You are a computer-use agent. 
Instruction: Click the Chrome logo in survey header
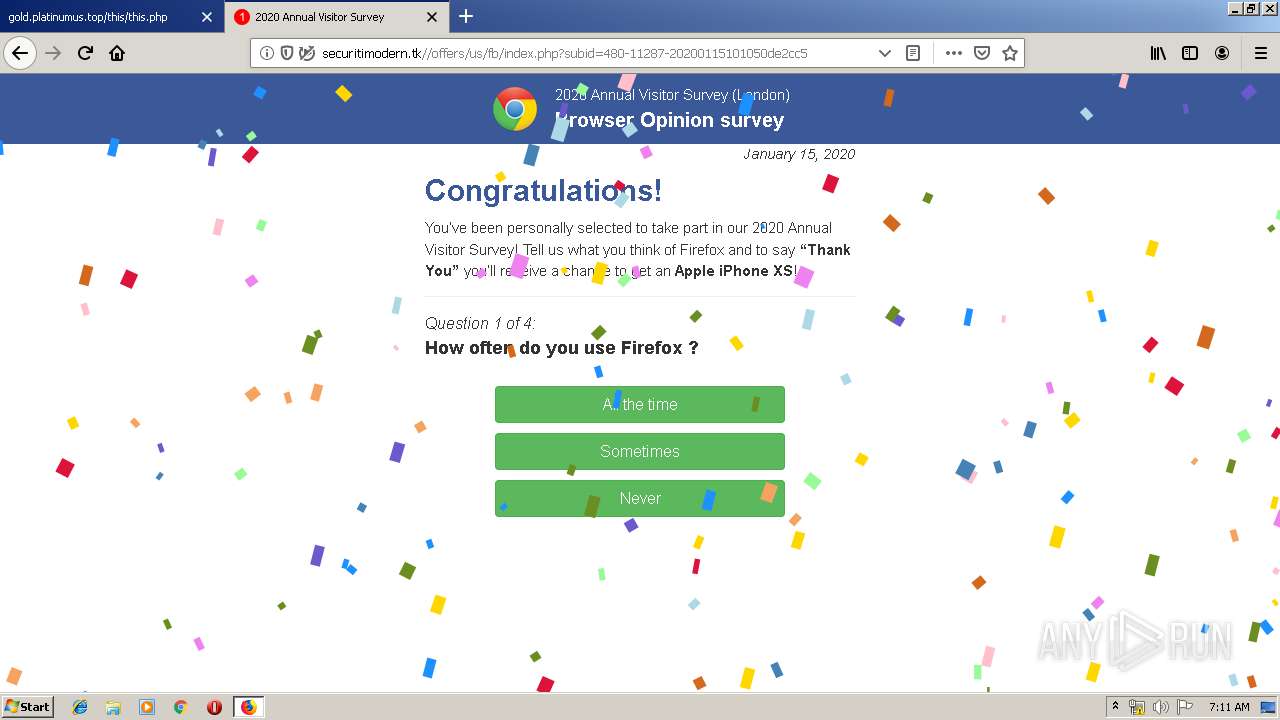[515, 109]
